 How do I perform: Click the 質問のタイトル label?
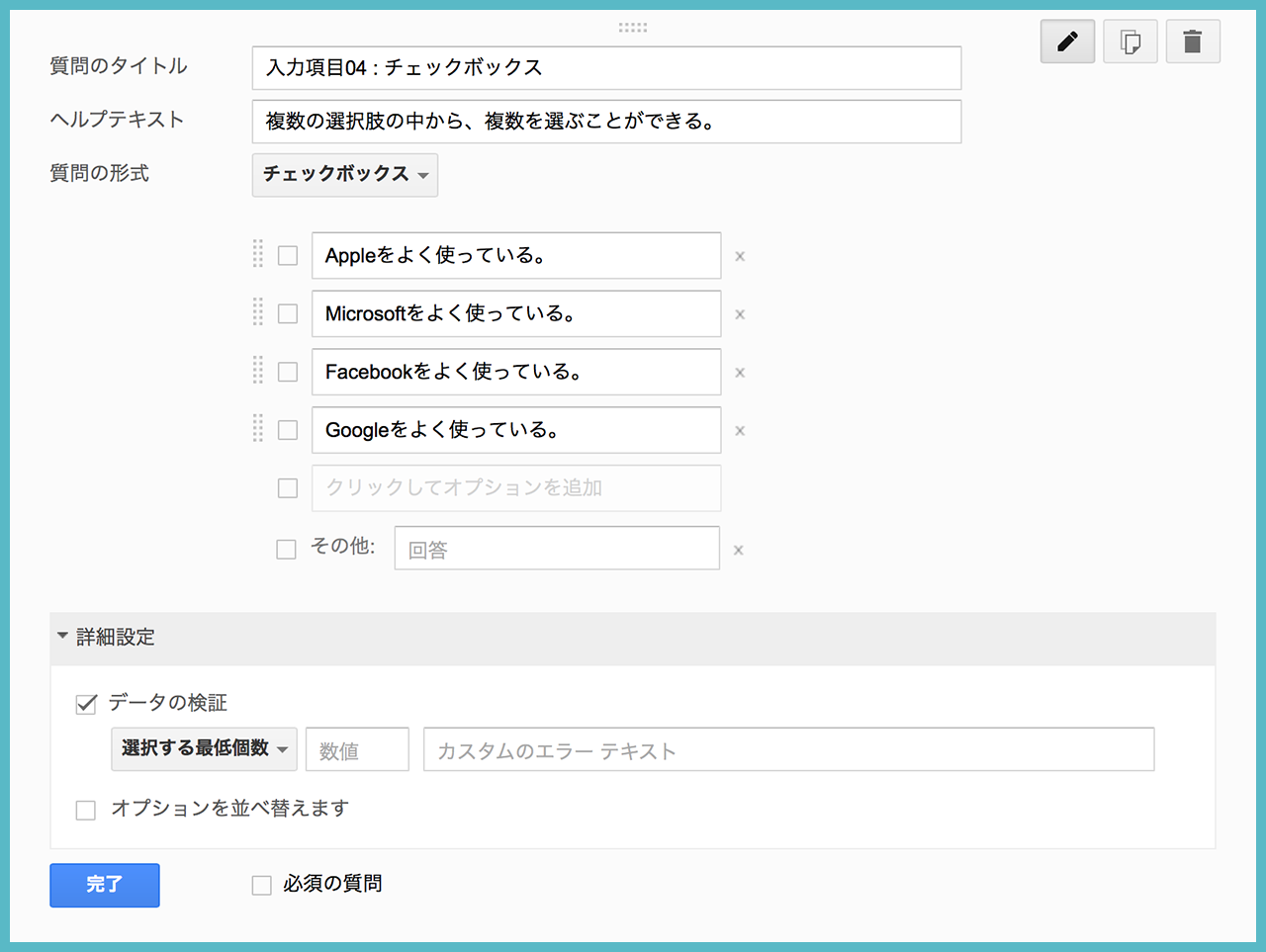coord(119,66)
